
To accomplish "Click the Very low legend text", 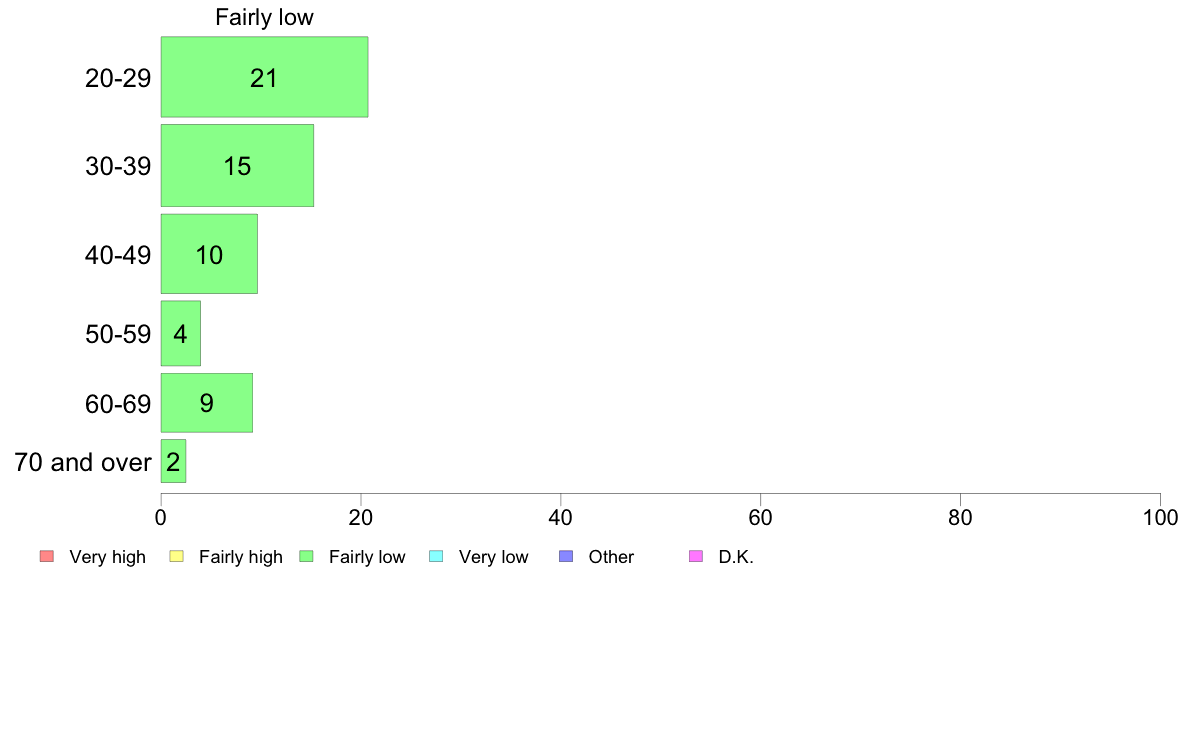I will pyautogui.click(x=493, y=557).
